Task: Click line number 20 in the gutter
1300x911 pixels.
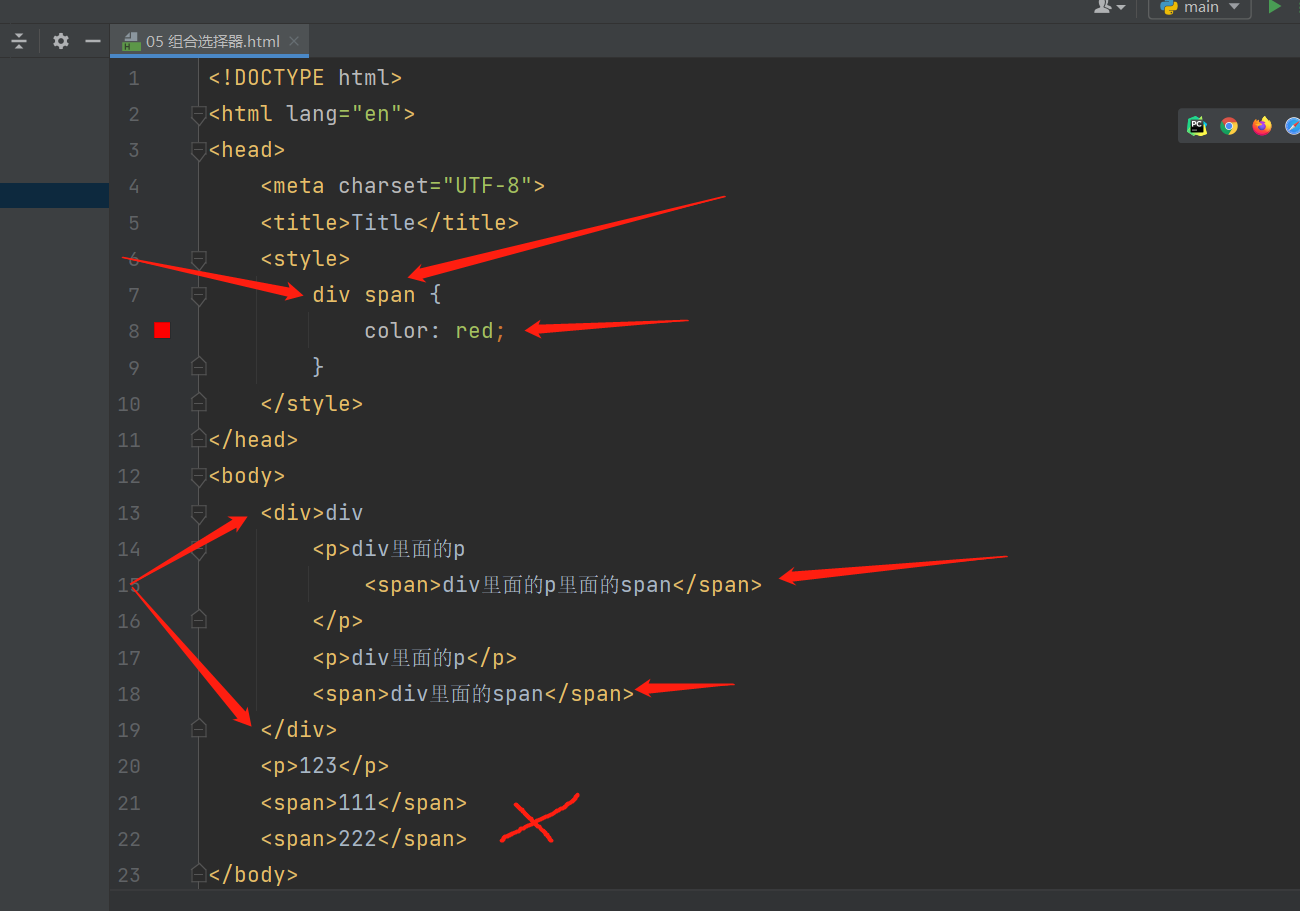Action: click(129, 766)
